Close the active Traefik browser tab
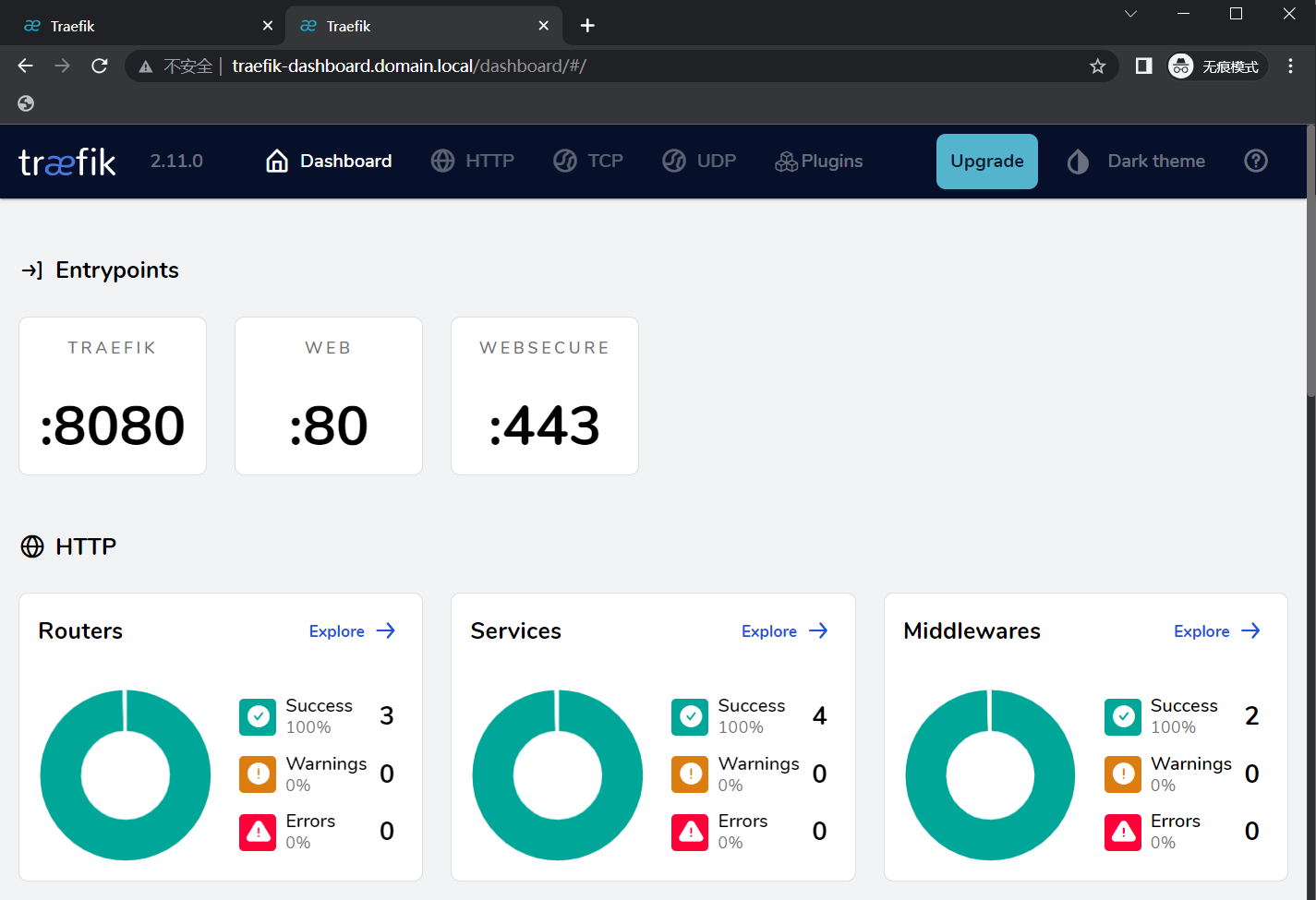This screenshot has height=900, width=1316. (544, 26)
